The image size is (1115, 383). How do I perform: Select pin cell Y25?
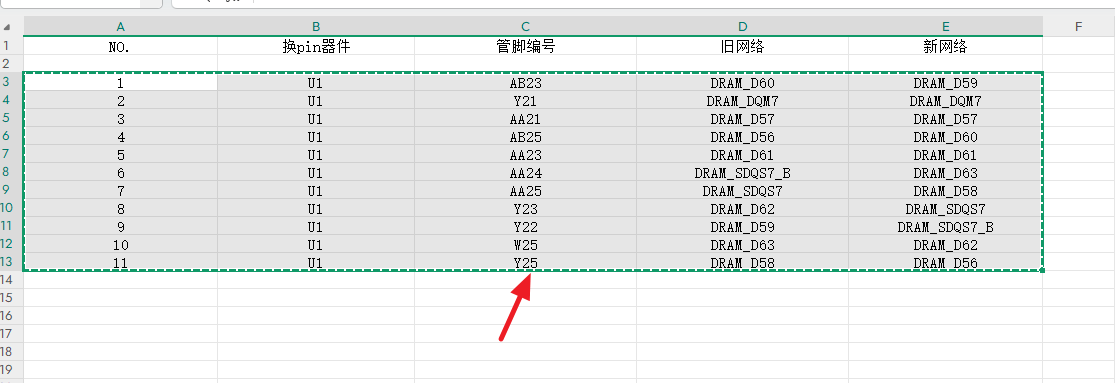tap(526, 263)
